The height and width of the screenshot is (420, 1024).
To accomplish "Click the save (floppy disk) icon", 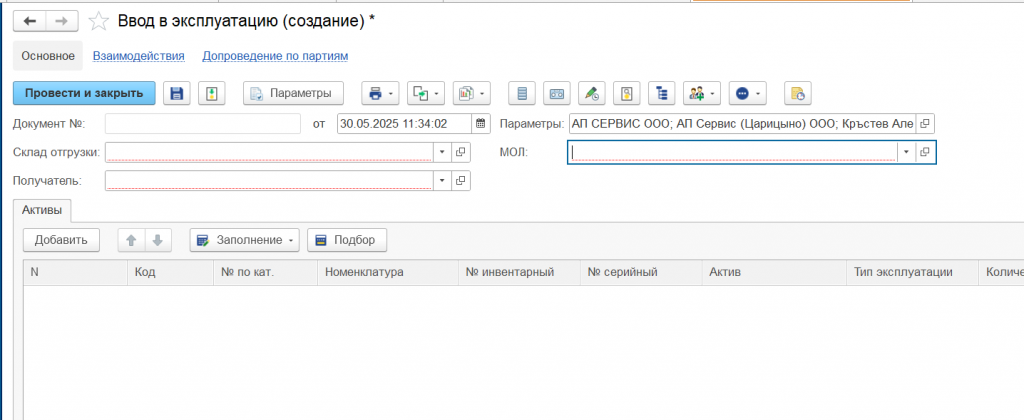I will pos(177,93).
